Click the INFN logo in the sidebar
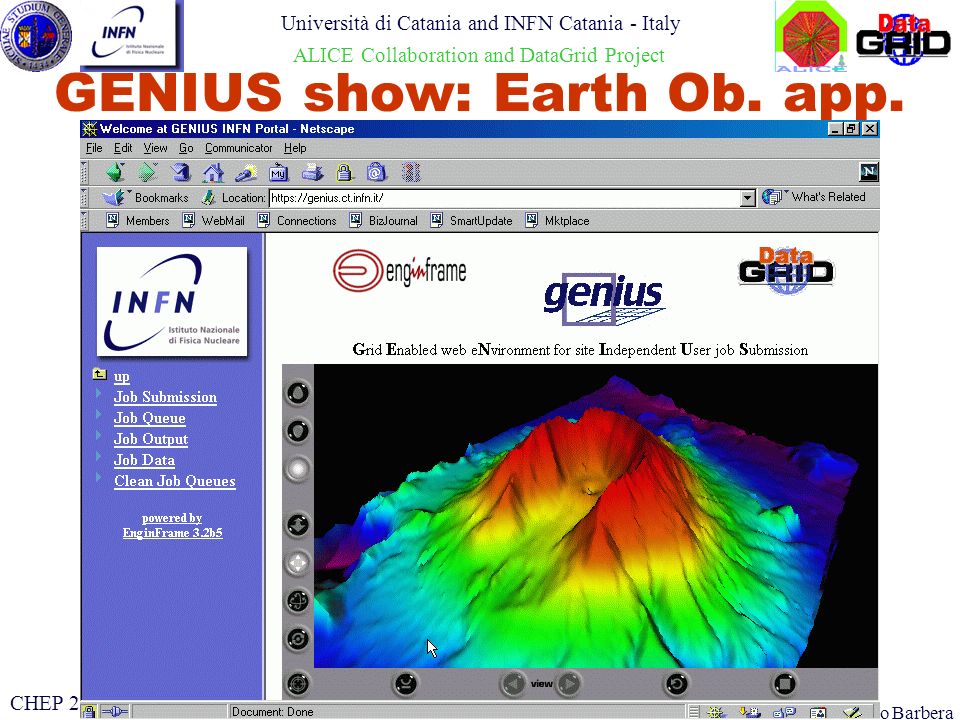Screen dimensions: 960x720 coord(172,301)
